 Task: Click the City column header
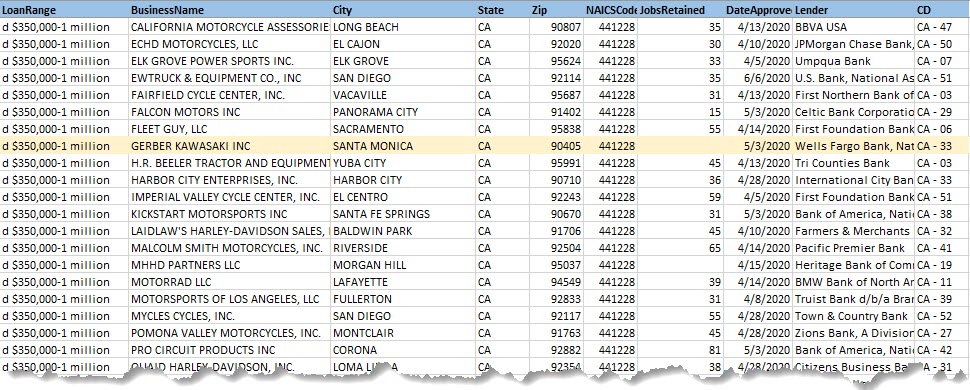tap(403, 11)
